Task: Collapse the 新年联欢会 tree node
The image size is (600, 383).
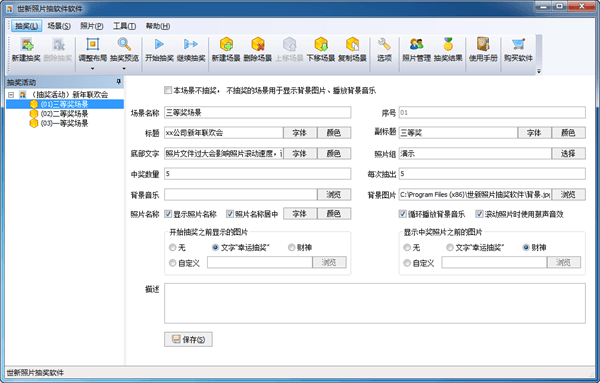Action: (x=11, y=95)
